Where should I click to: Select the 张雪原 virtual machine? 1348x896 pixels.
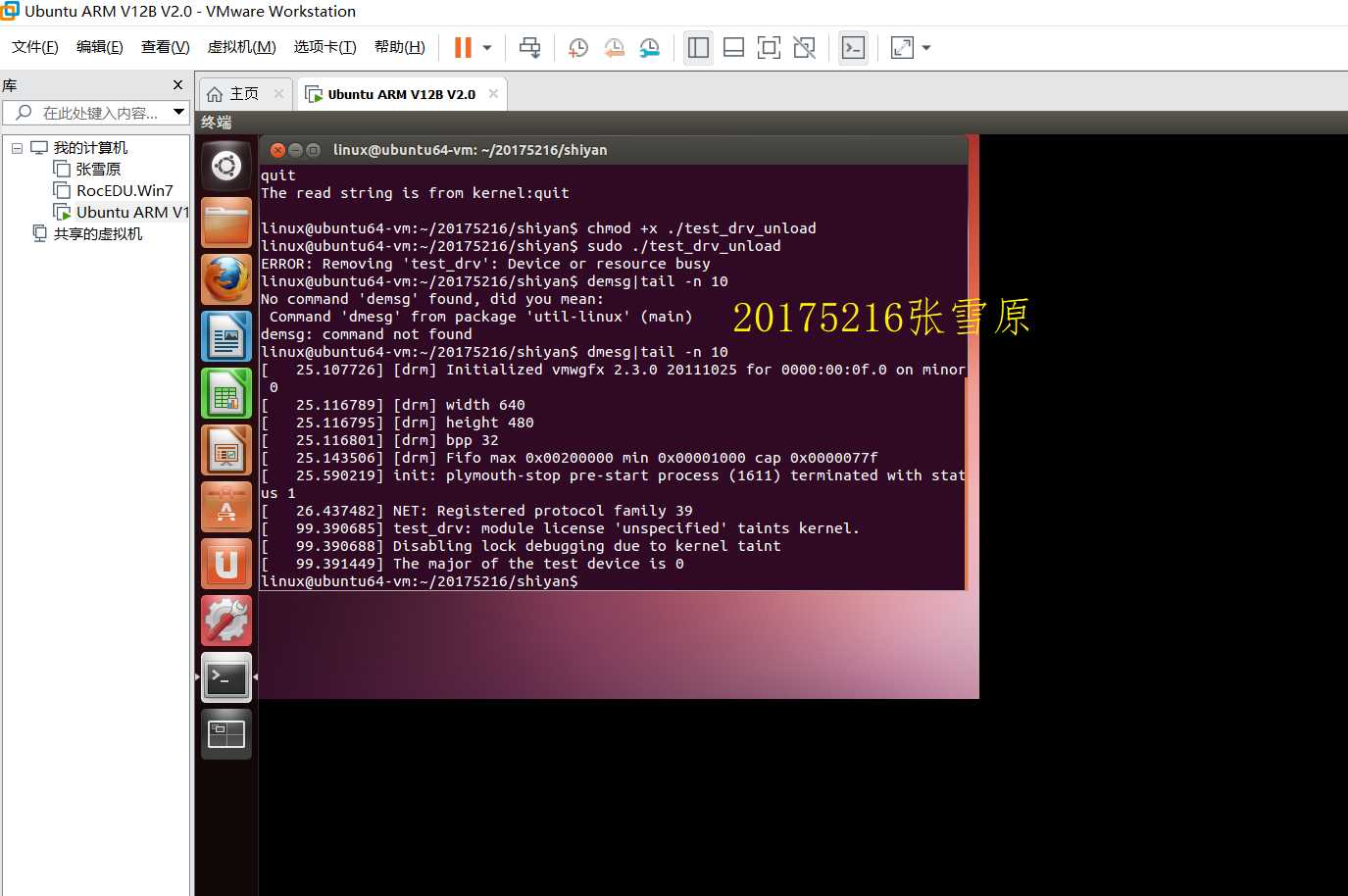[98, 170]
